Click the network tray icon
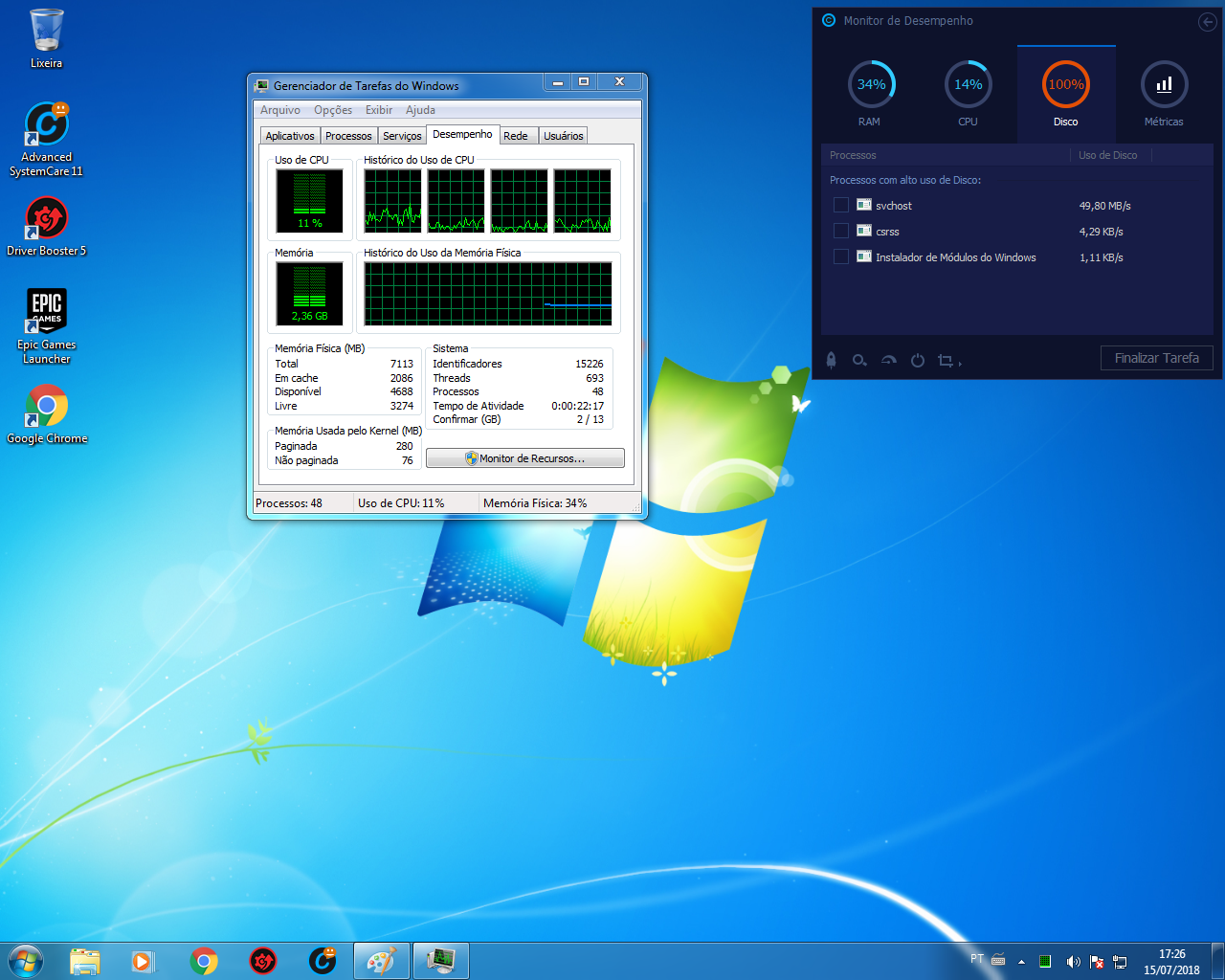 [x=1120, y=961]
